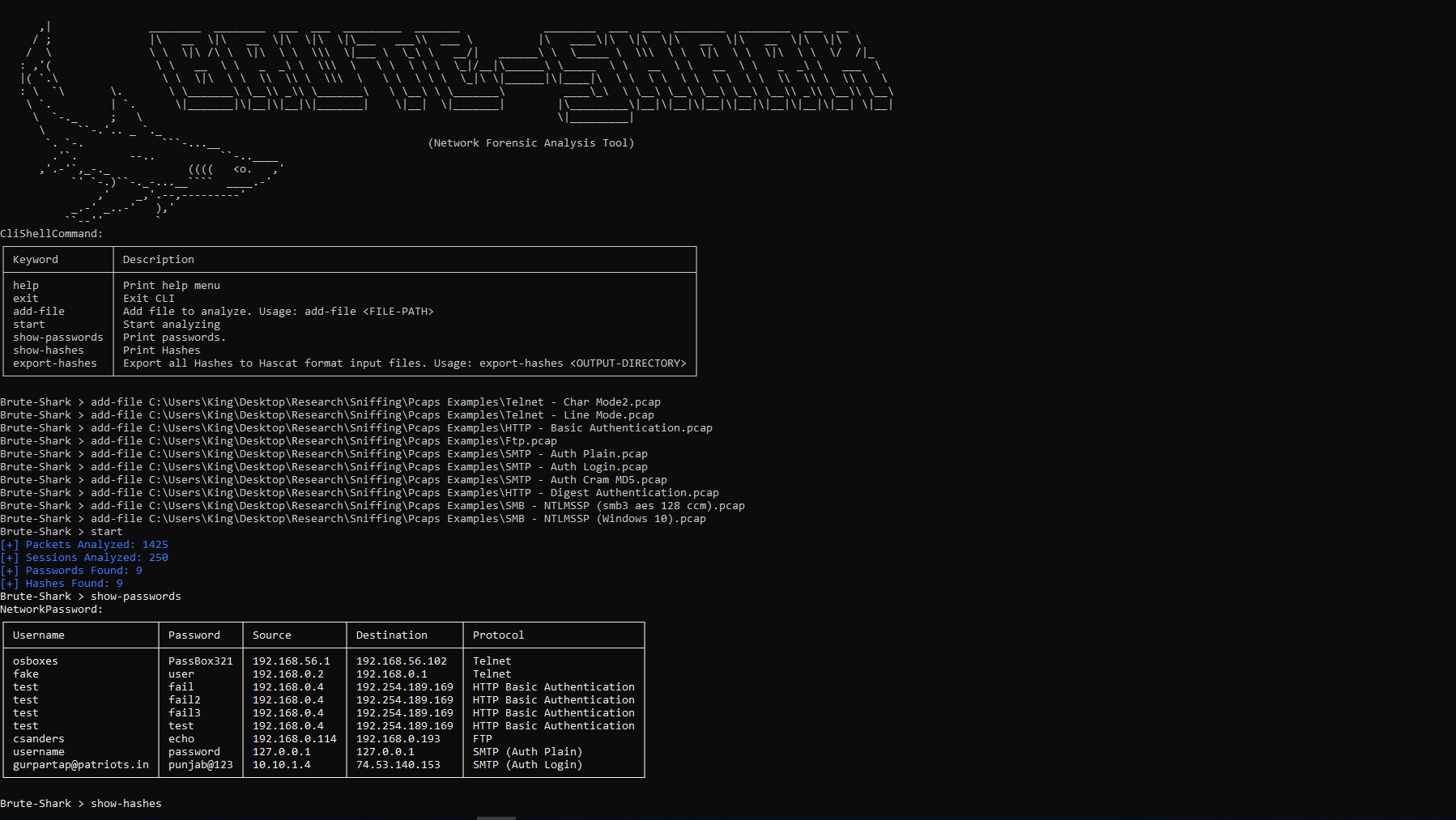Select username 'osboxes' in password table

[36, 661]
